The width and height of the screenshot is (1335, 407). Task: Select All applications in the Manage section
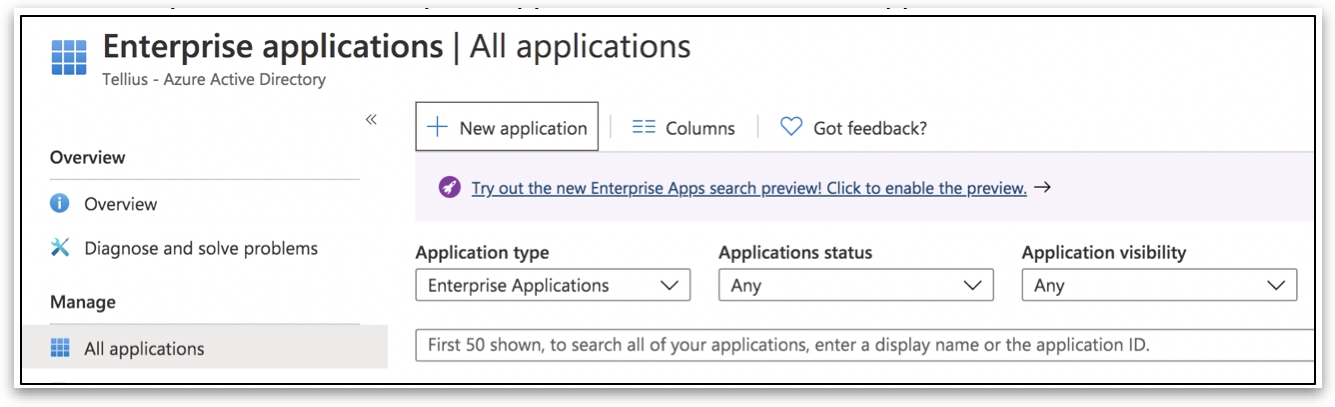click(144, 349)
